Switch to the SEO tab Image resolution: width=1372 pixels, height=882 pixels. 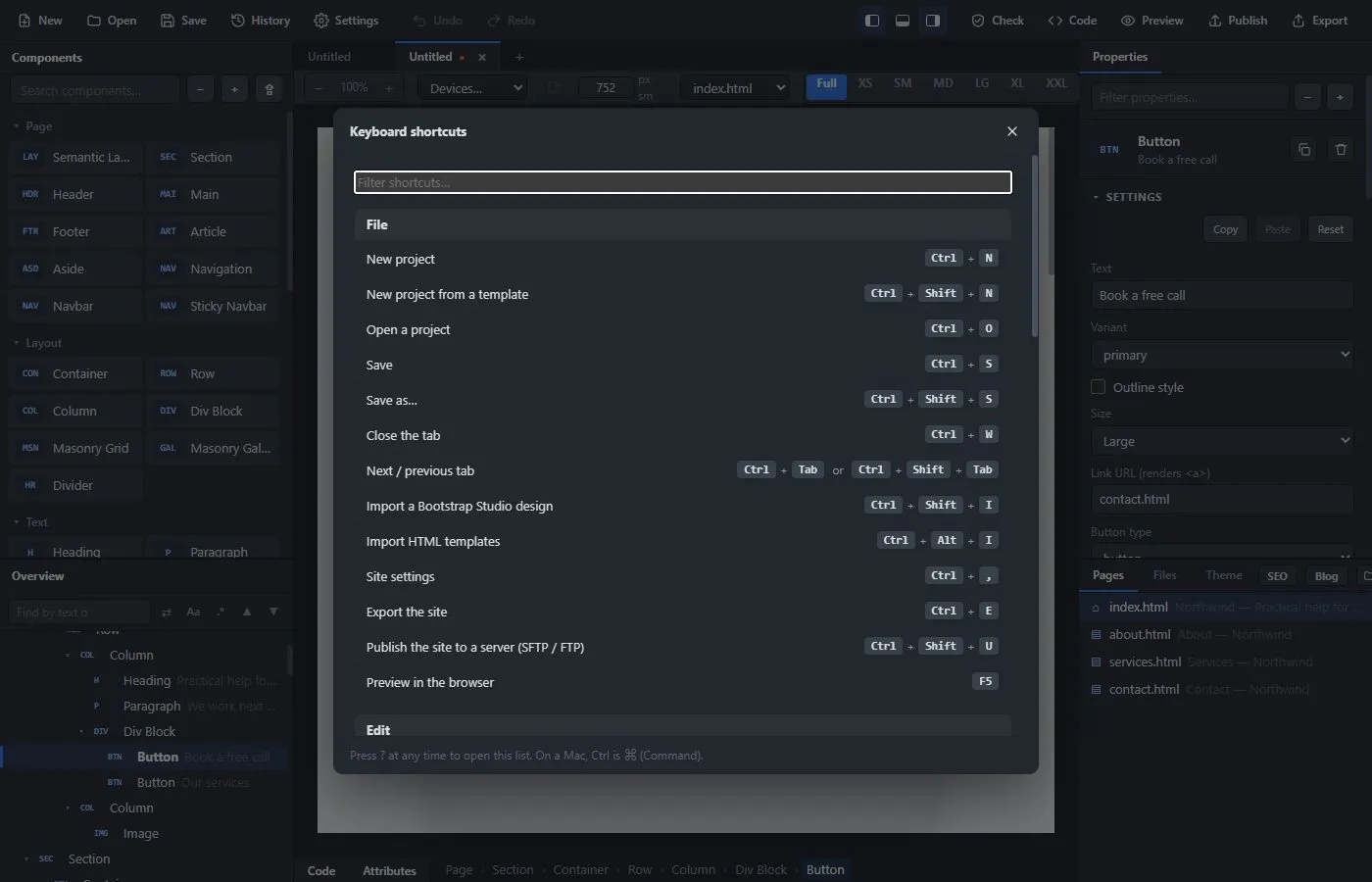[x=1277, y=575]
